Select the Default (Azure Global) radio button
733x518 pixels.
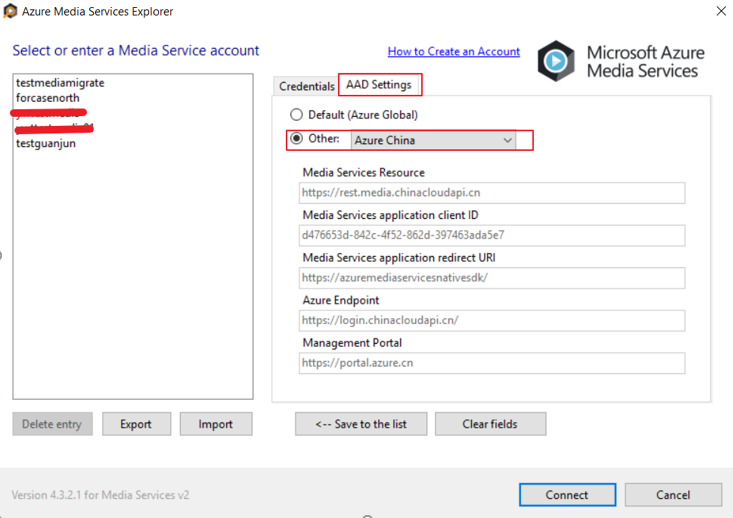point(296,115)
